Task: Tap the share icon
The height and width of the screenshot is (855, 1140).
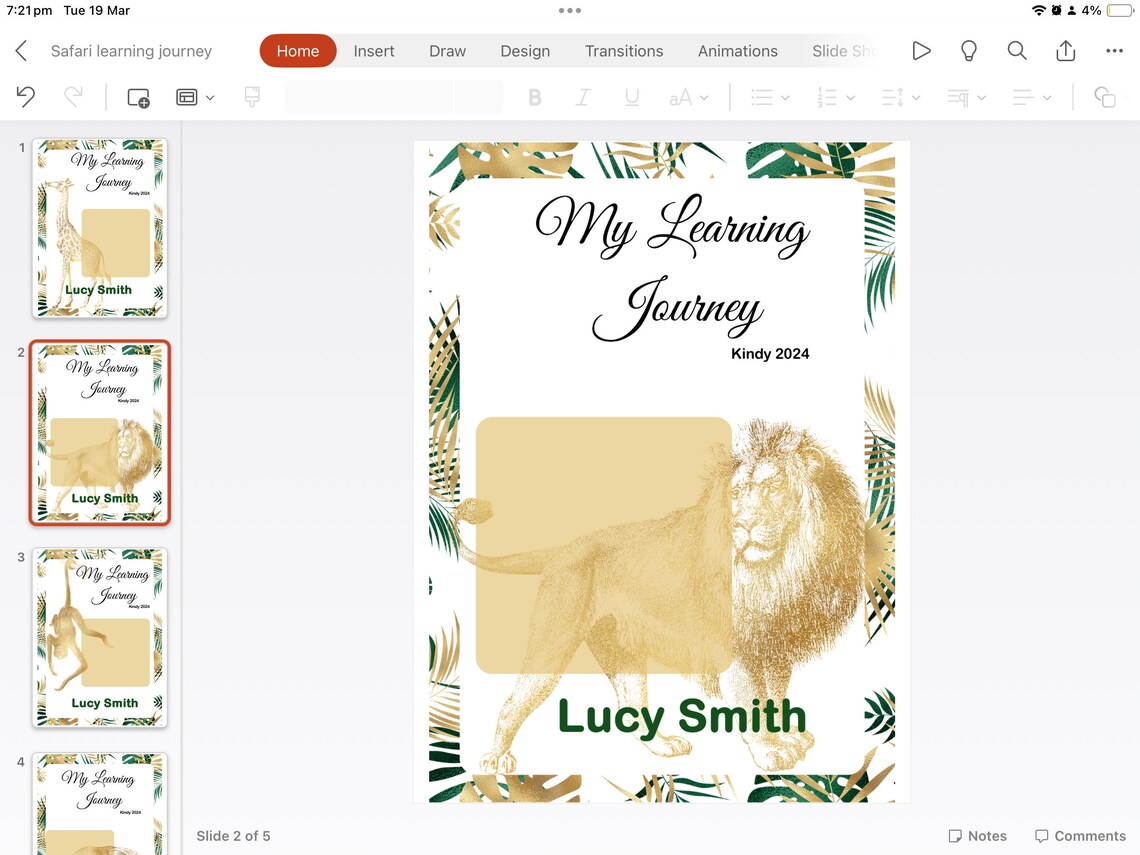Action: [1065, 50]
